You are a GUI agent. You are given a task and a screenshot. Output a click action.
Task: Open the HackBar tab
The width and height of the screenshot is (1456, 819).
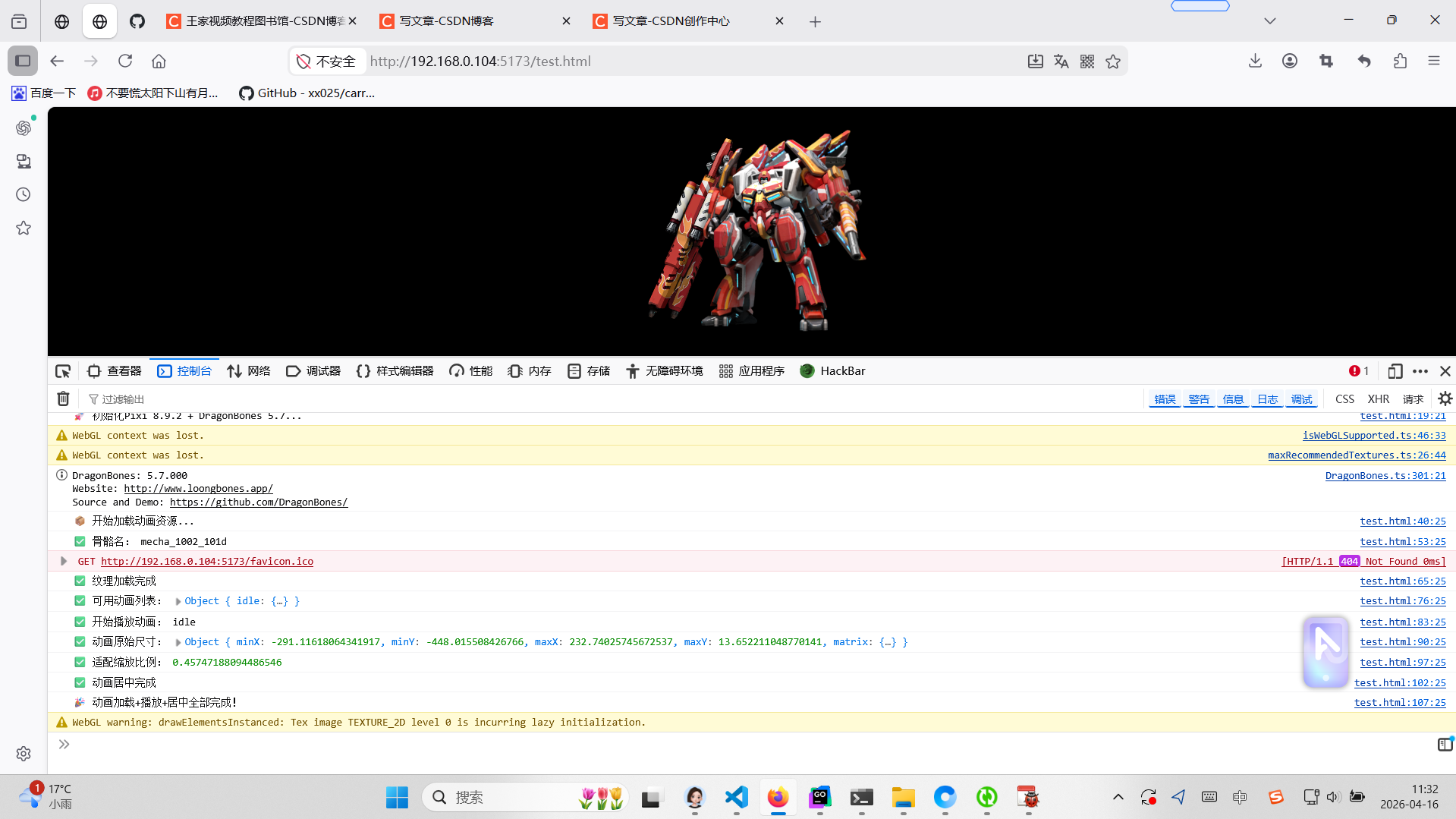tap(832, 371)
